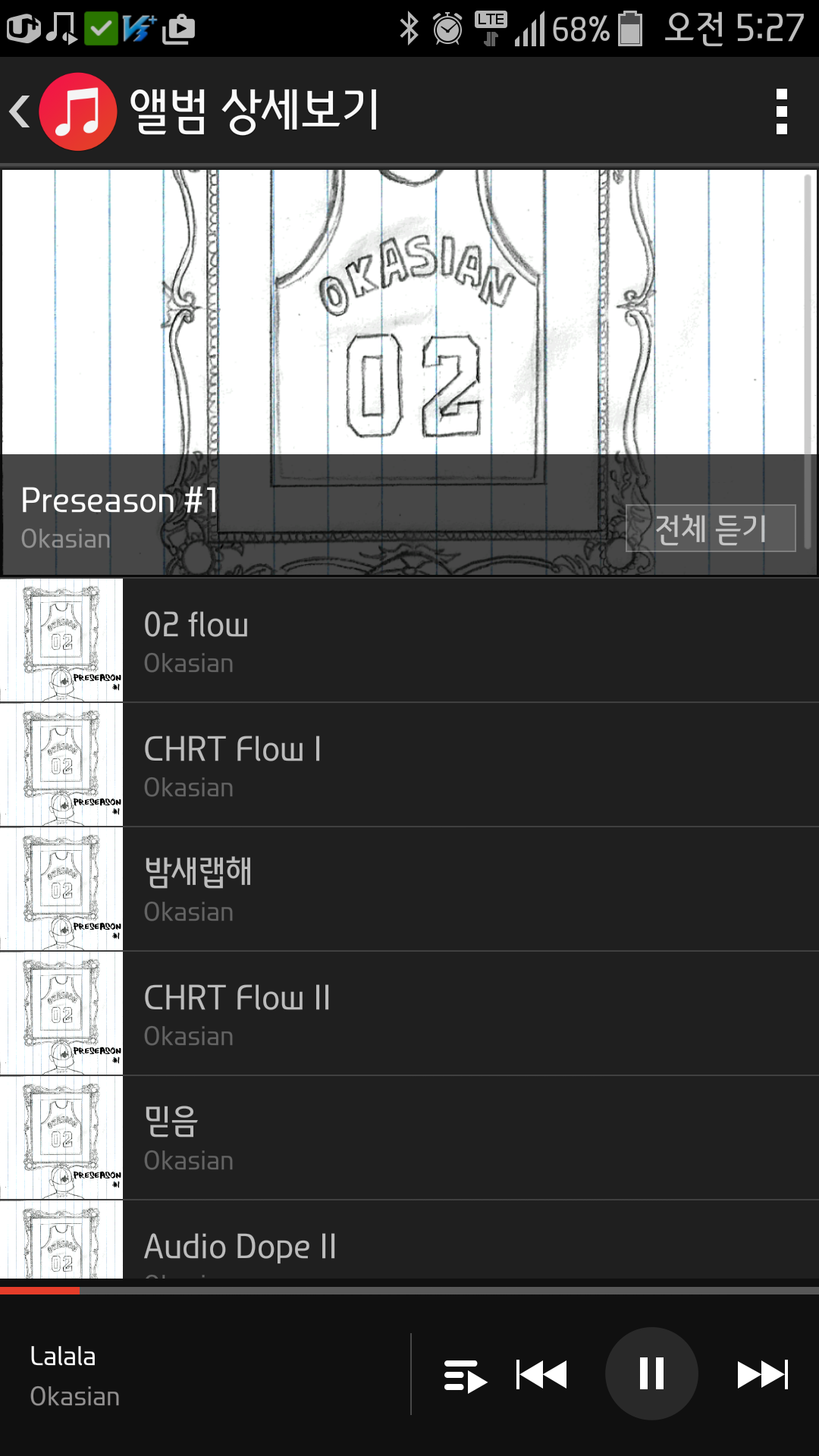The image size is (819, 1456).
Task: Tap the red music app icon
Action: pos(78,111)
